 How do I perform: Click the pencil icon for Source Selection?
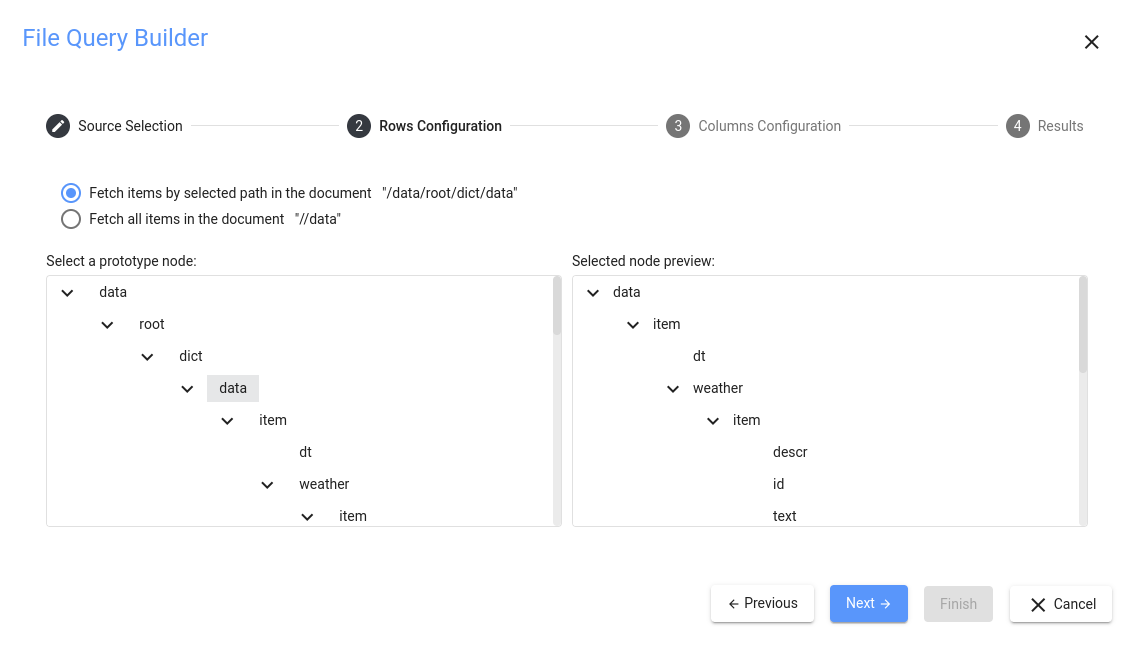(59, 126)
